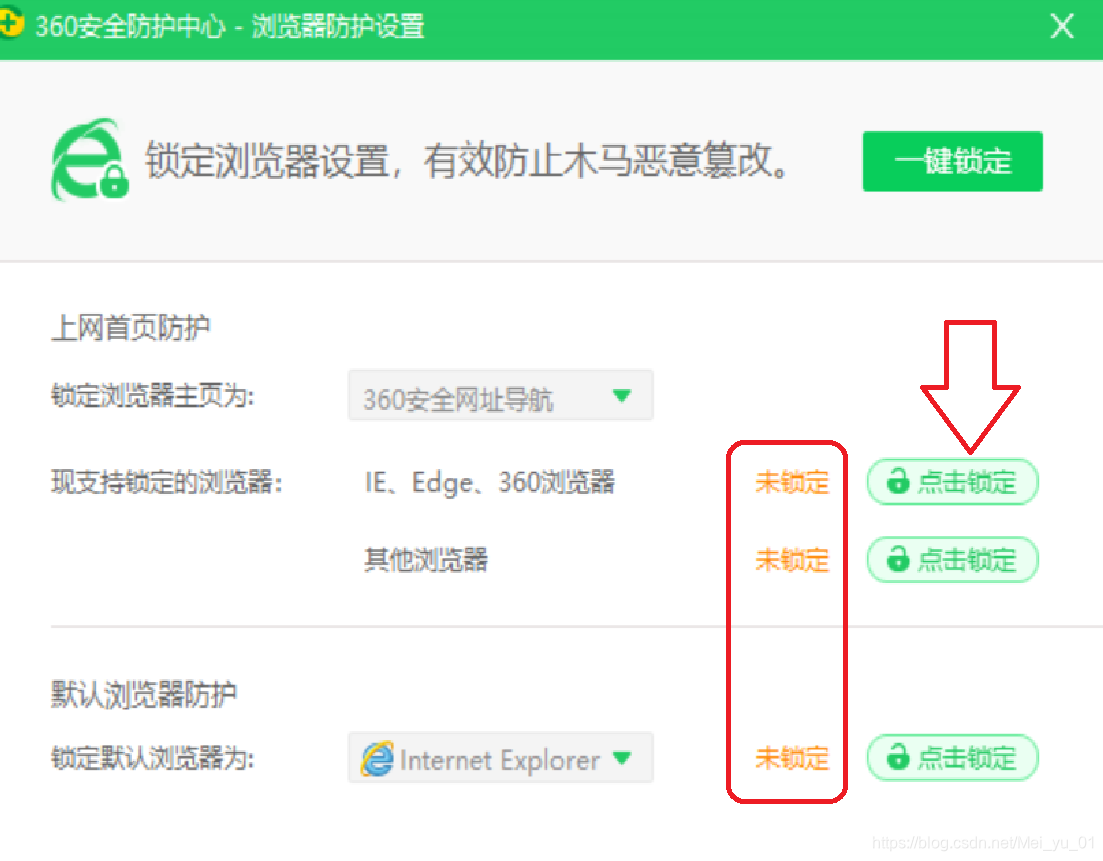The width and height of the screenshot is (1103, 861).
Task: Click the title text 360安全防护中心 - 浏览器防护设置
Action: (x=230, y=27)
